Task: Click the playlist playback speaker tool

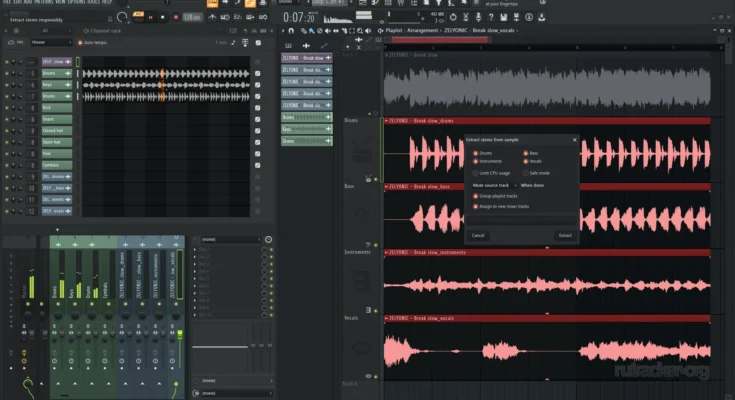Action: pyautogui.click(x=368, y=30)
